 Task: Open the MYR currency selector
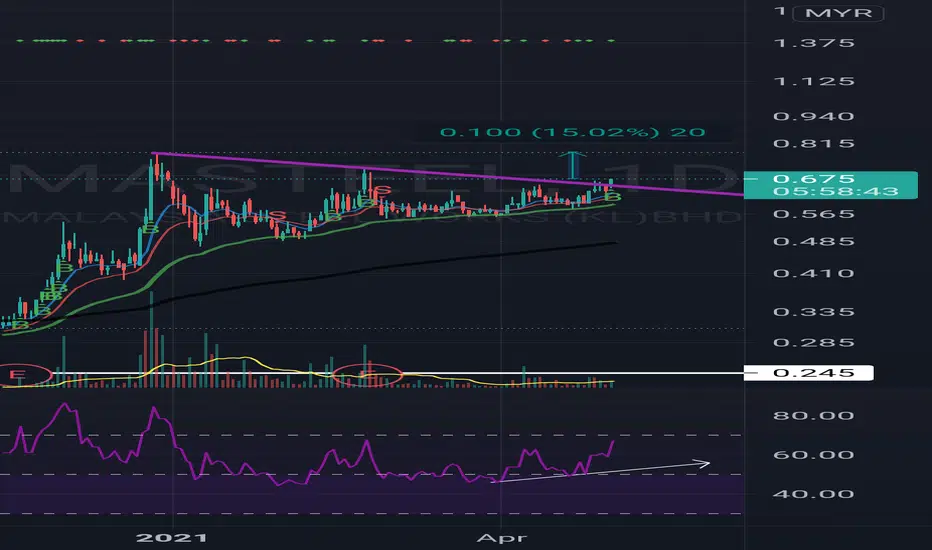838,13
